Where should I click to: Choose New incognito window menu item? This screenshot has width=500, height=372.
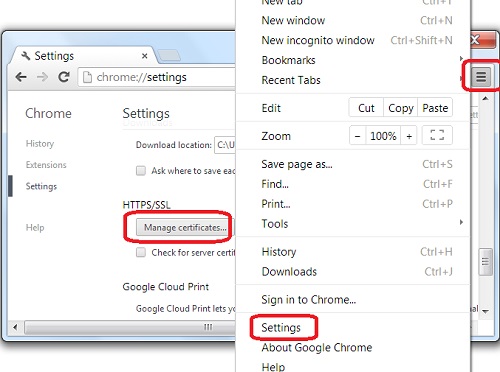(x=353, y=40)
